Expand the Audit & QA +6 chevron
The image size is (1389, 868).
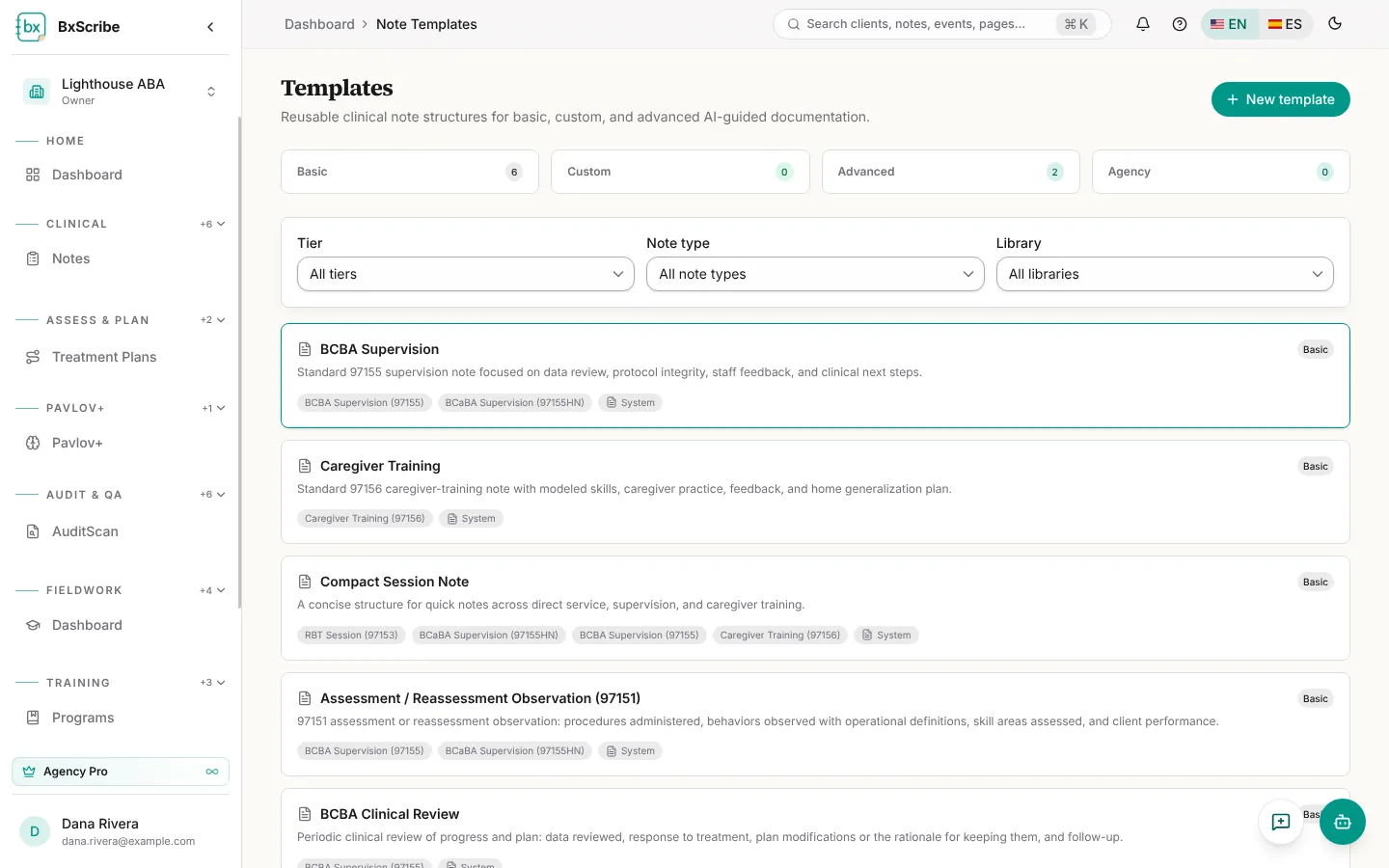[x=213, y=495]
